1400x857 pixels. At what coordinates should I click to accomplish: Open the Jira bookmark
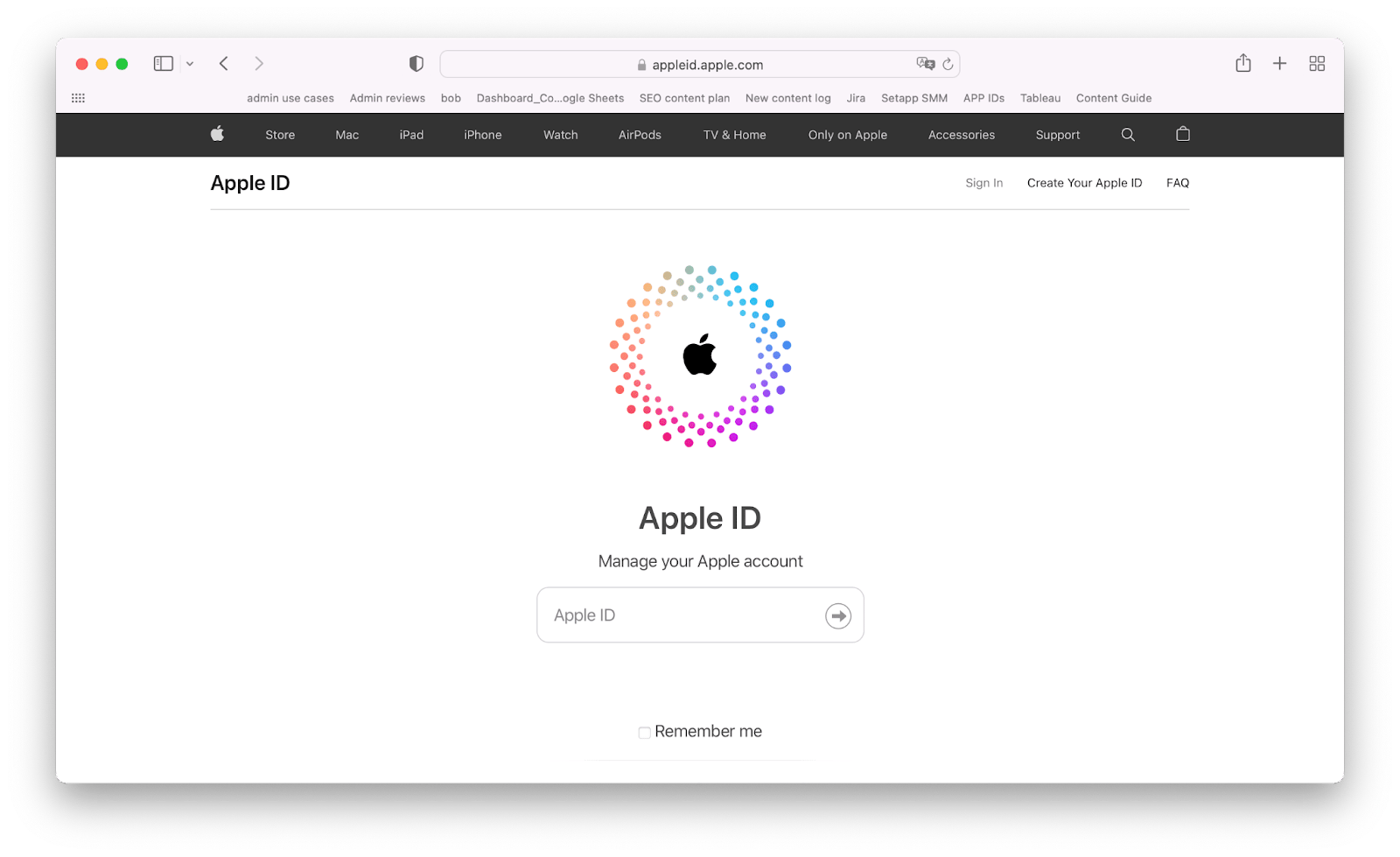tap(856, 98)
